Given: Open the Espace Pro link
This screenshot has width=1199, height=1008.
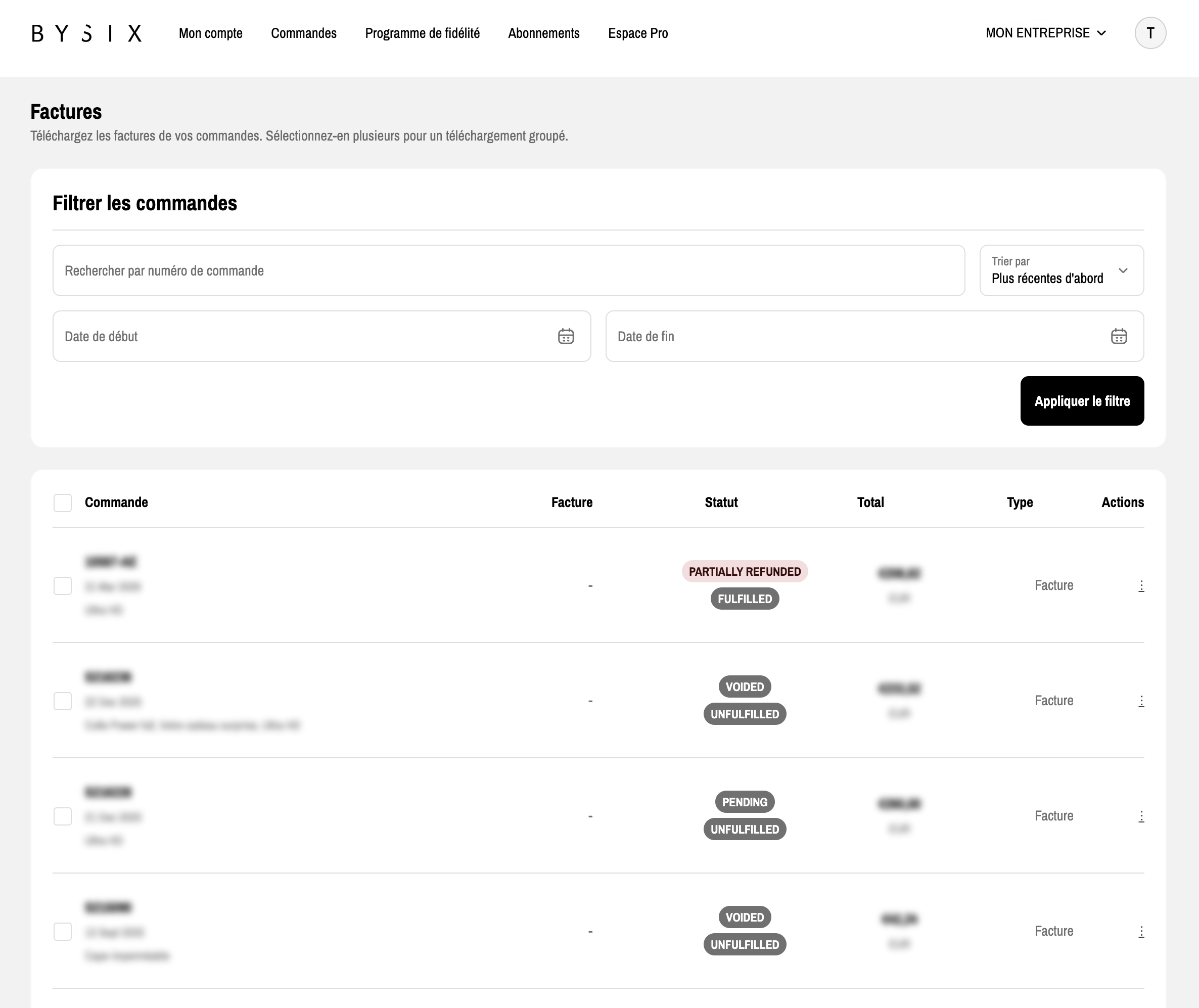Looking at the screenshot, I should pos(638,33).
